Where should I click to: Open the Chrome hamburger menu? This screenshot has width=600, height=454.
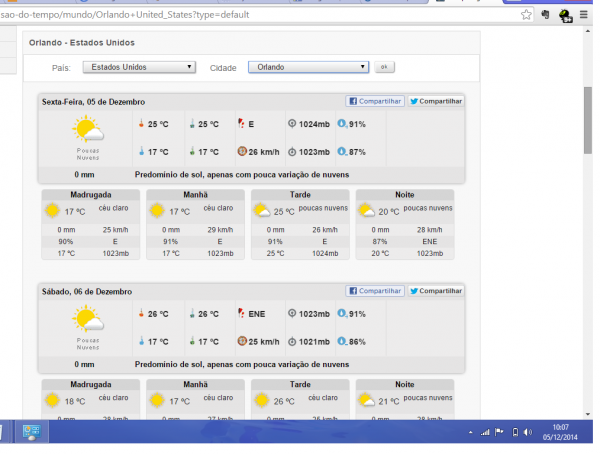coord(585,15)
